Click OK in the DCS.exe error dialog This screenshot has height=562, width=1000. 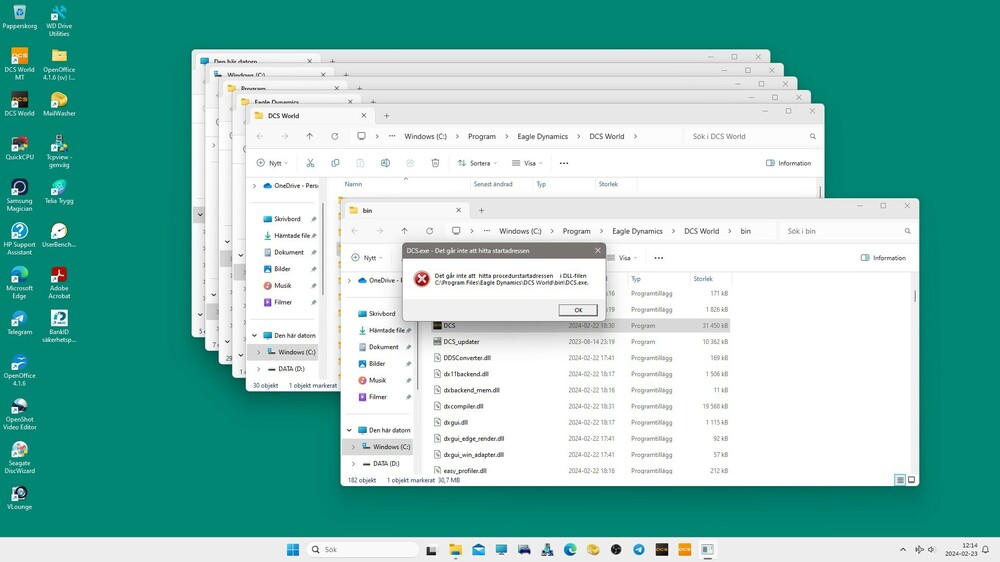(578, 310)
